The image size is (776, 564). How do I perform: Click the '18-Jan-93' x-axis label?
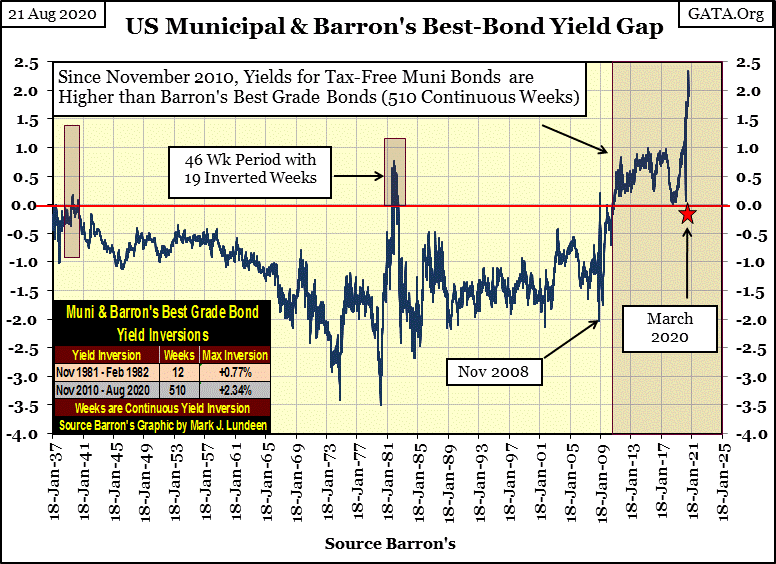point(480,480)
